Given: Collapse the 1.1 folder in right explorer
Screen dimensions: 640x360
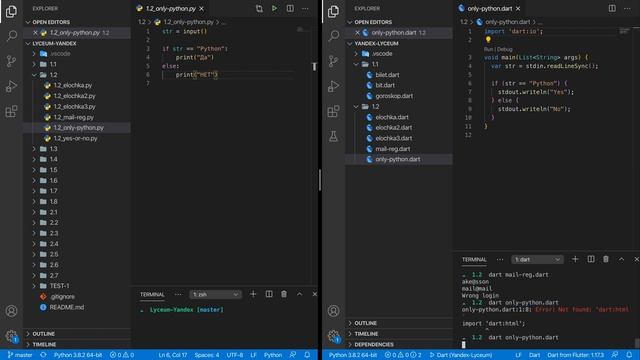Looking at the screenshot, I should pos(356,64).
